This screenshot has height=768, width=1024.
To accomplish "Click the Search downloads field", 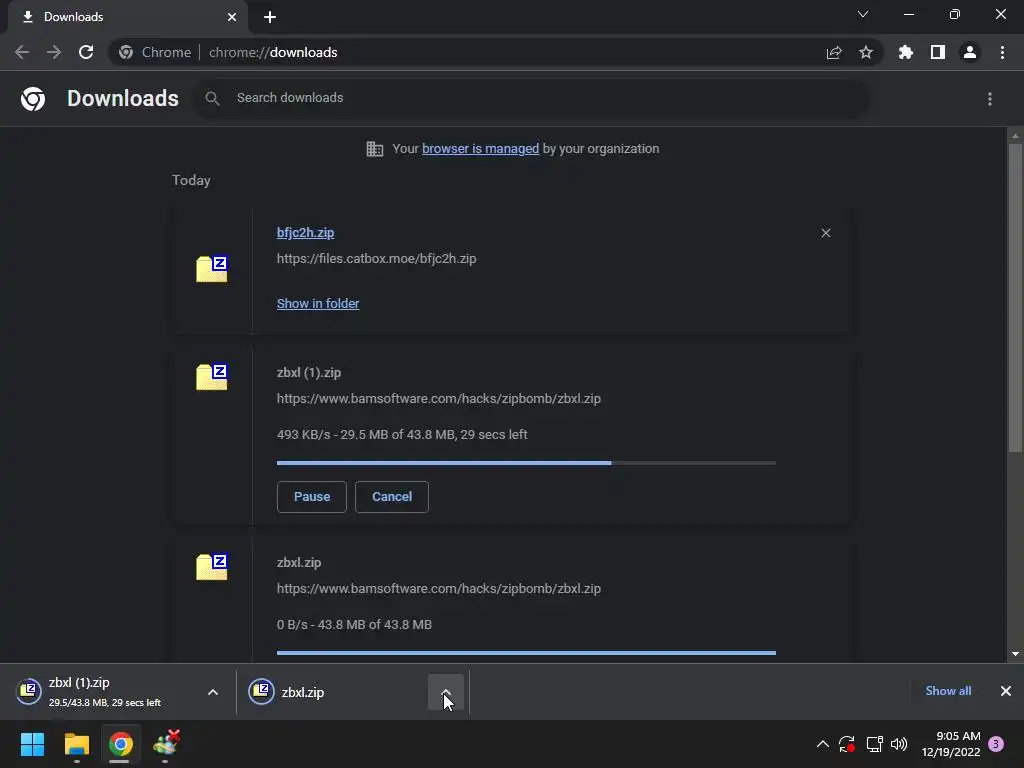I will click(x=530, y=98).
